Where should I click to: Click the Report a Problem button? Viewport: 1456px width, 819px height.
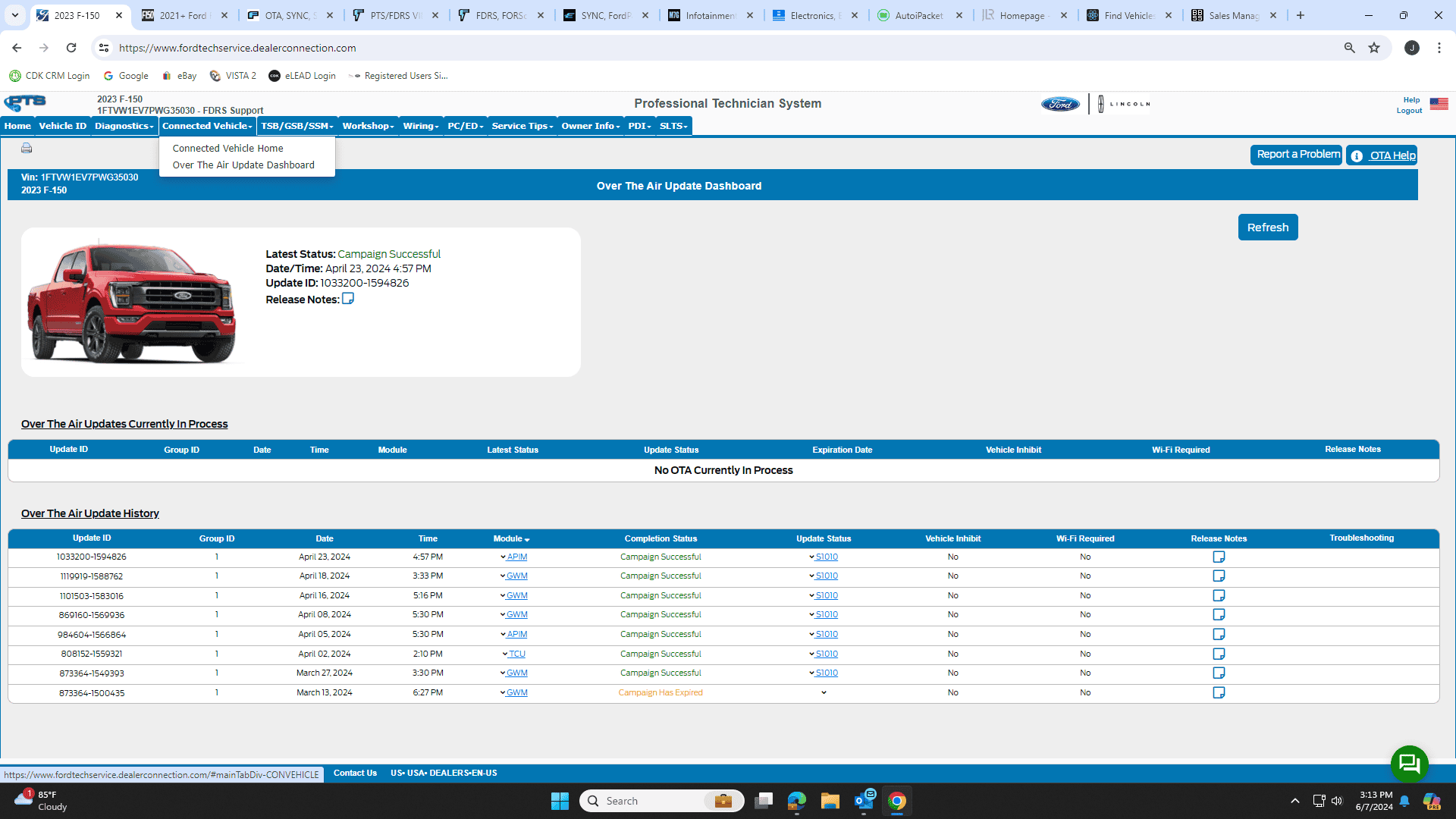tap(1296, 155)
